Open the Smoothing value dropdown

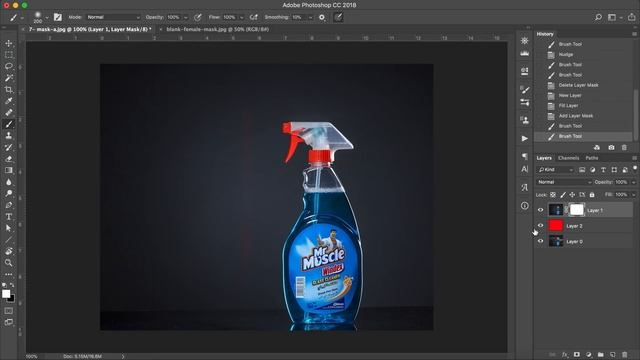coord(310,18)
